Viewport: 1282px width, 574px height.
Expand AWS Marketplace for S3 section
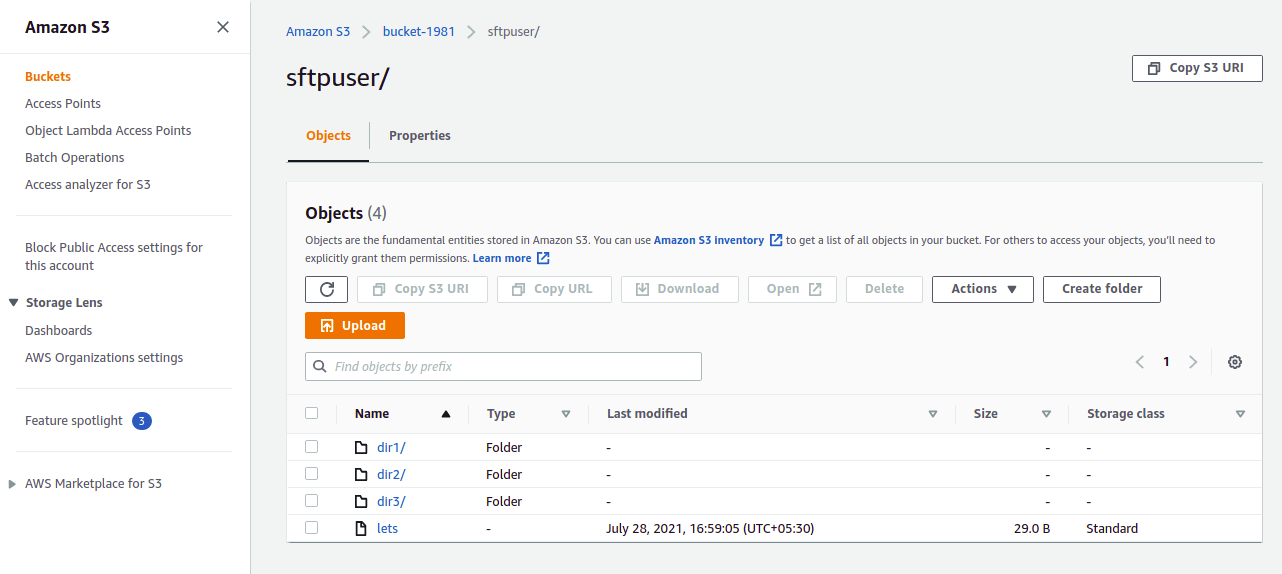pyautogui.click(x=13, y=484)
